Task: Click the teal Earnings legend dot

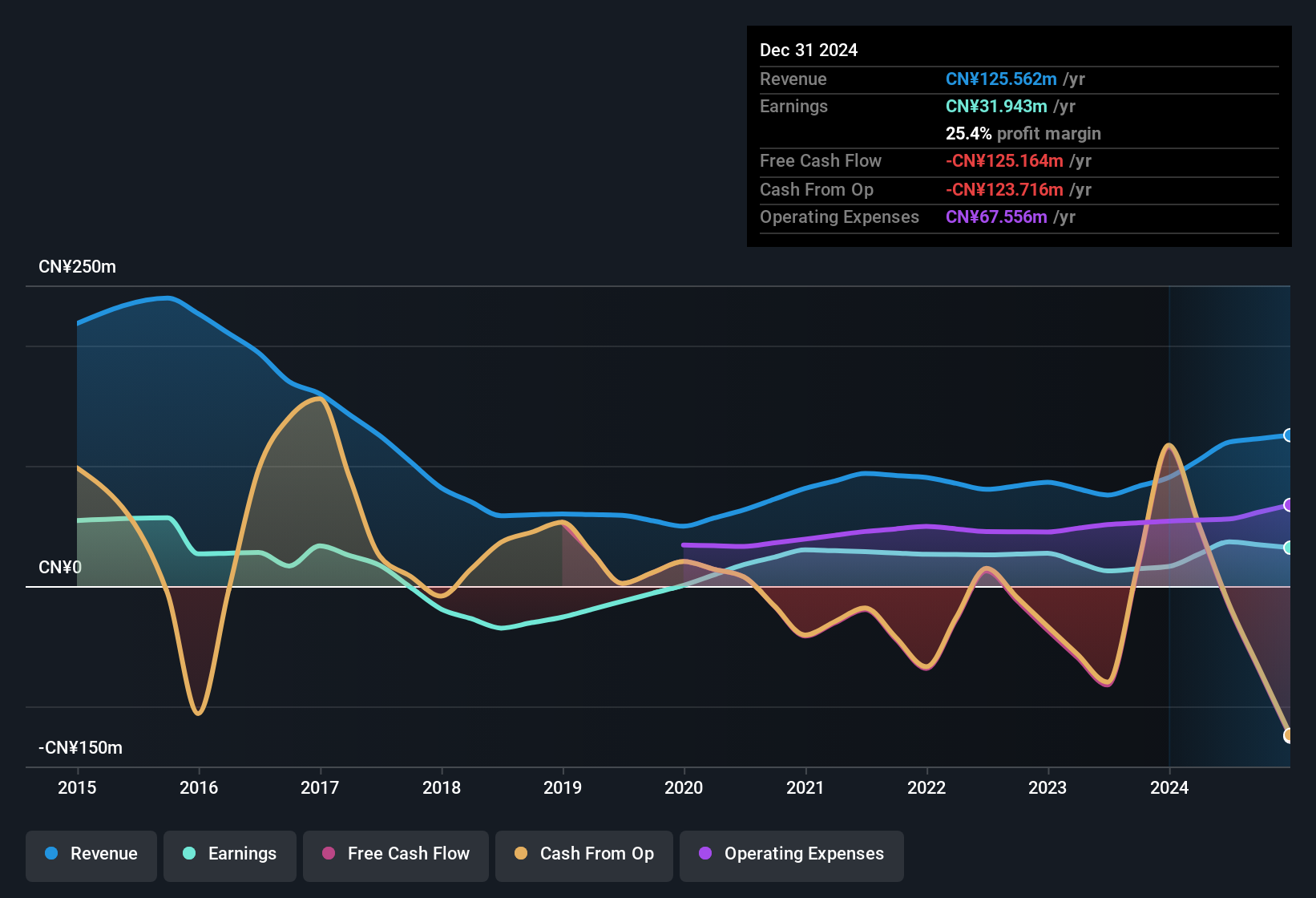Action: coord(188,854)
